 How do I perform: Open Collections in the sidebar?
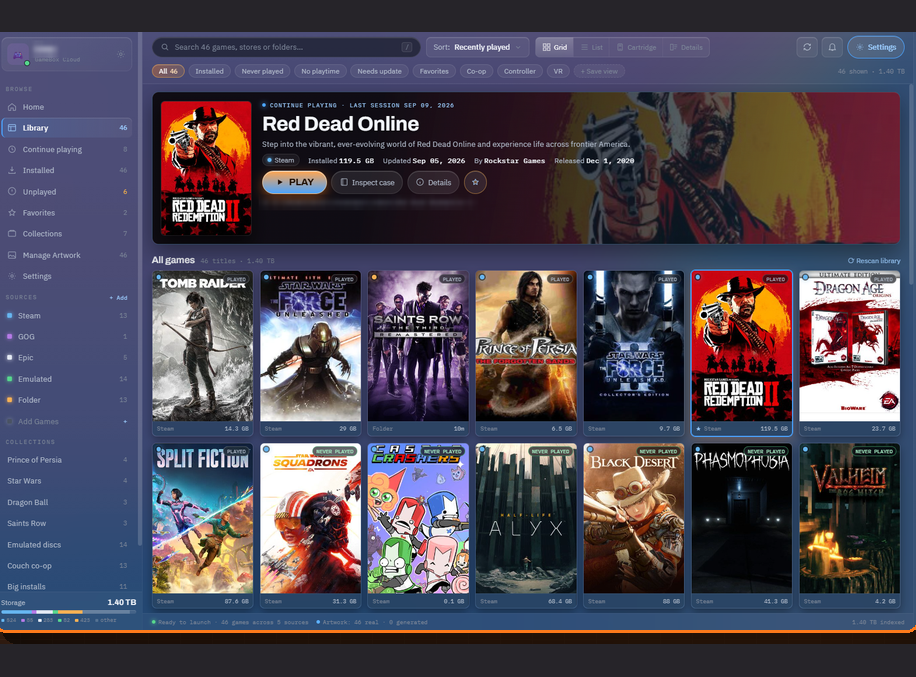tap(67, 234)
